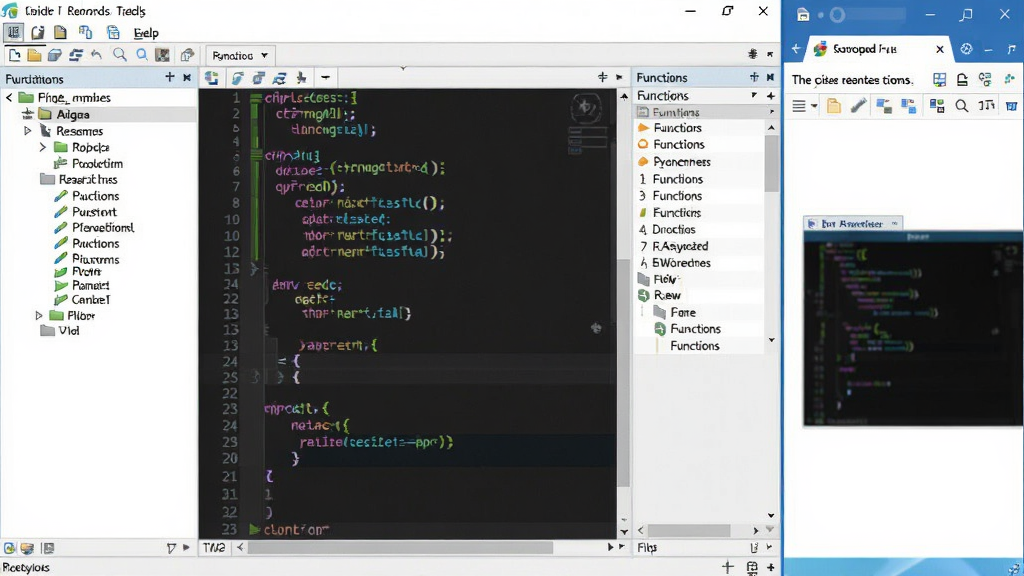Close the Furutitions panel with its X icon
This screenshot has width=1024, height=576.
pos(187,78)
